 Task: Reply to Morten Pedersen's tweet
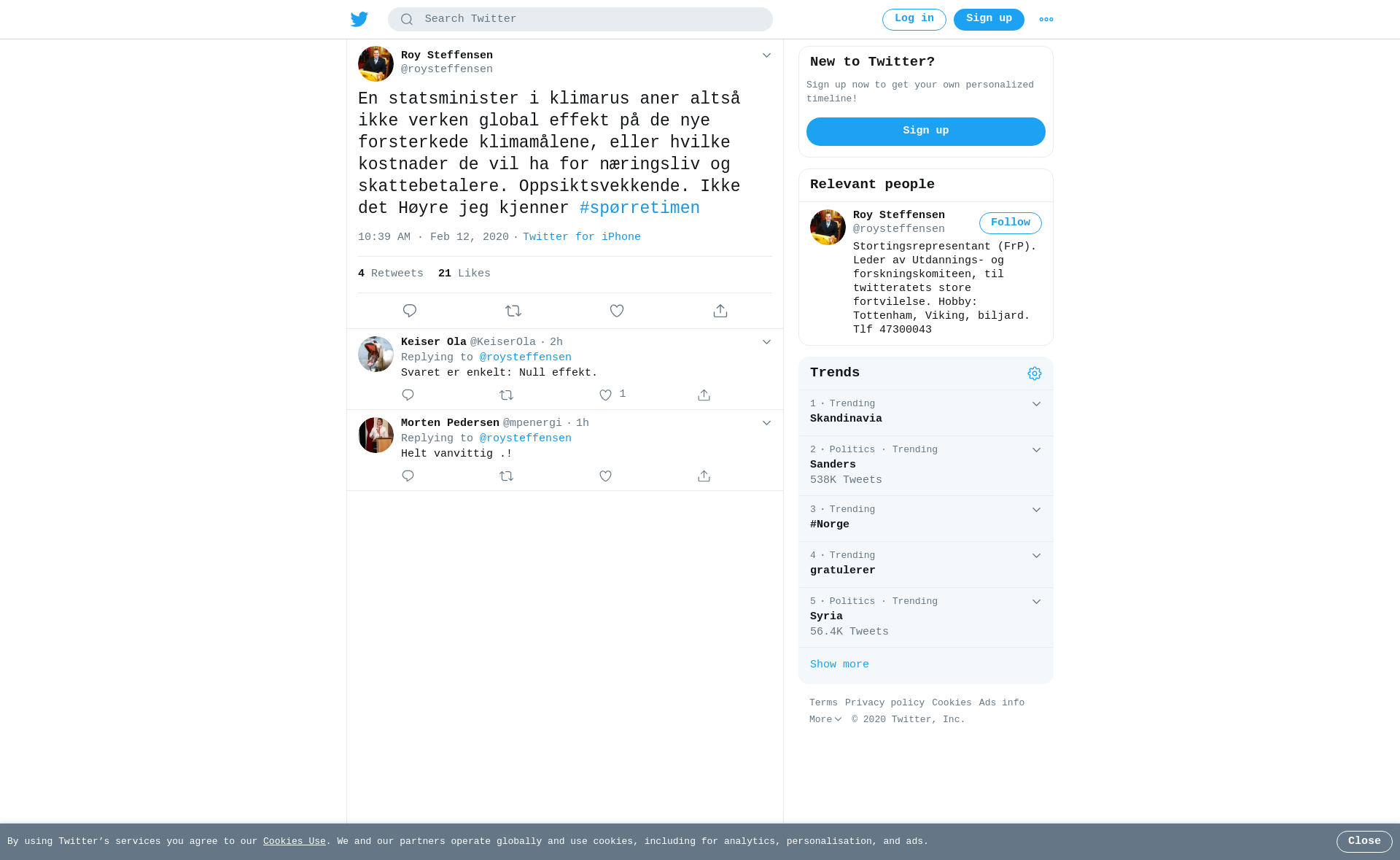408,476
